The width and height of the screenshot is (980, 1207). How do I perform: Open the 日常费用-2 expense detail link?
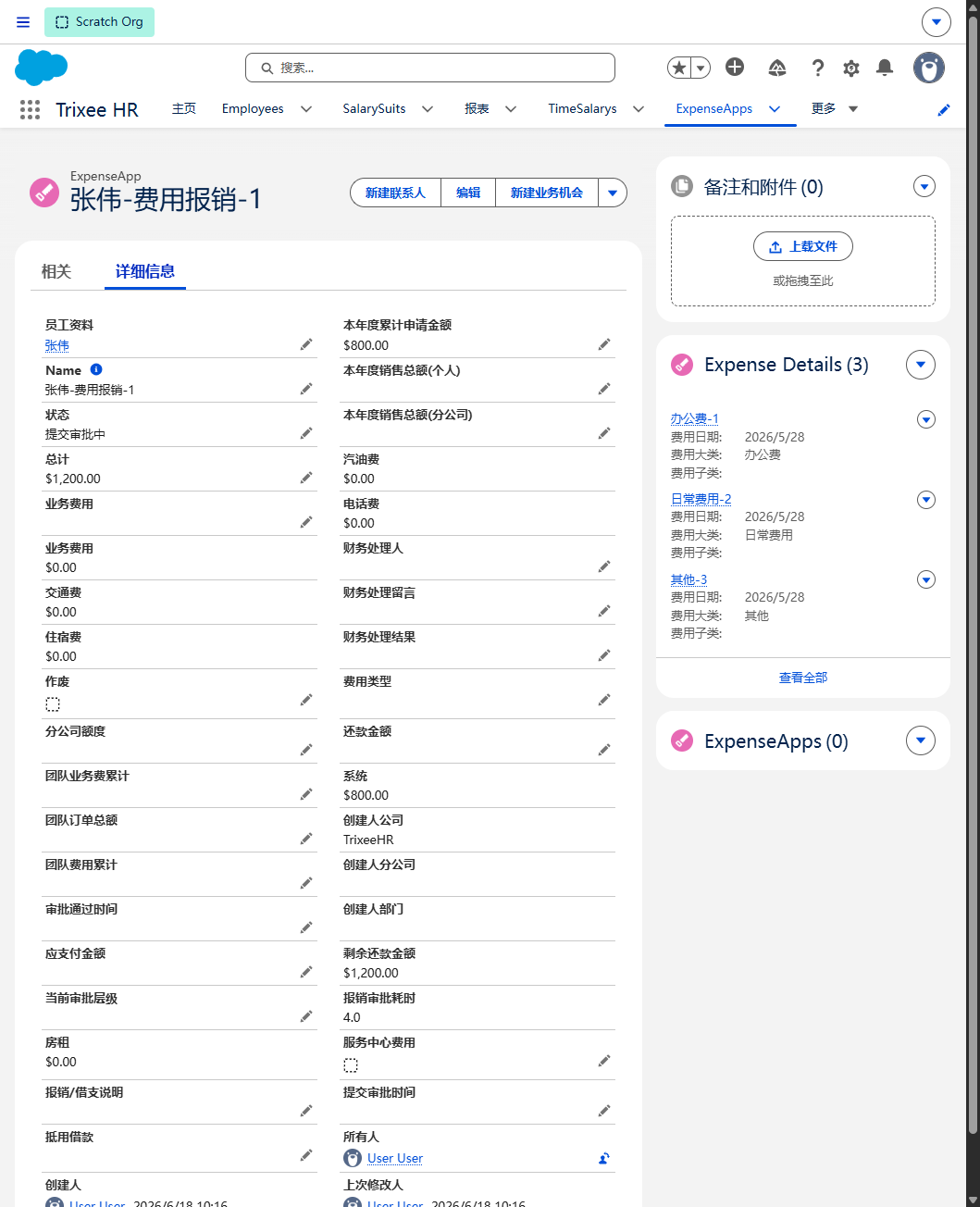tap(701, 499)
